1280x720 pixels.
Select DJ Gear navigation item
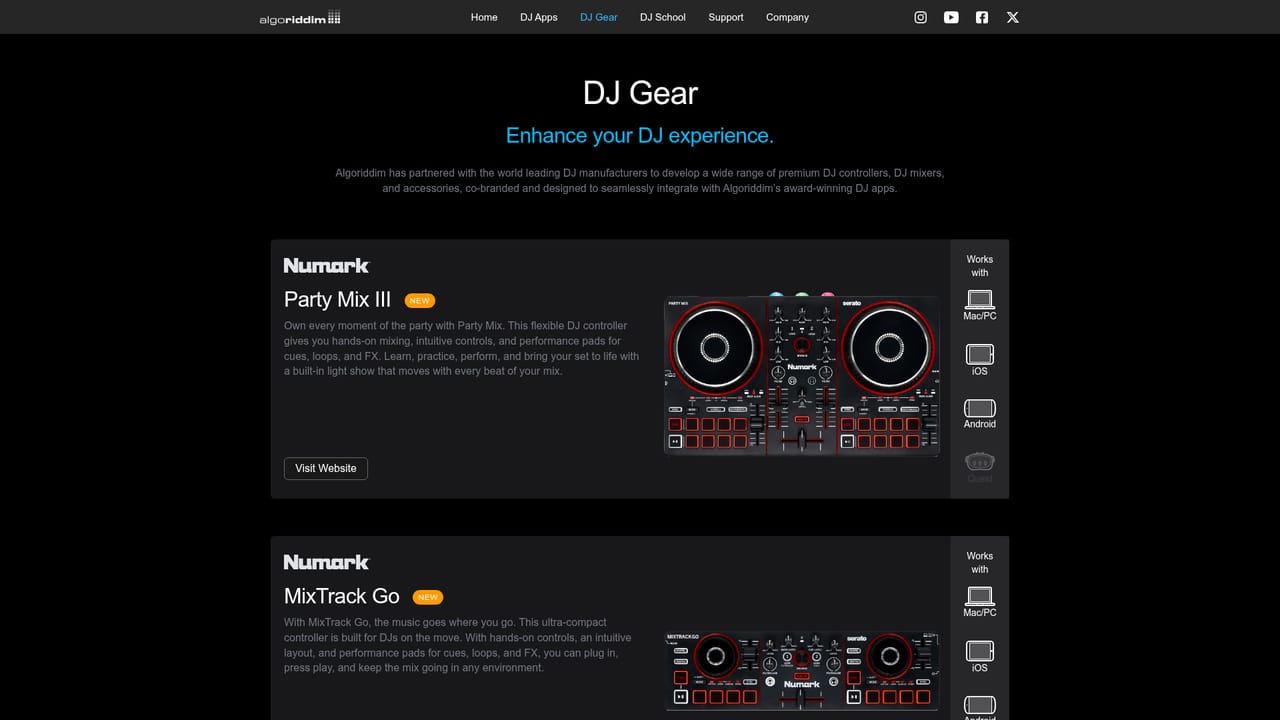599,17
